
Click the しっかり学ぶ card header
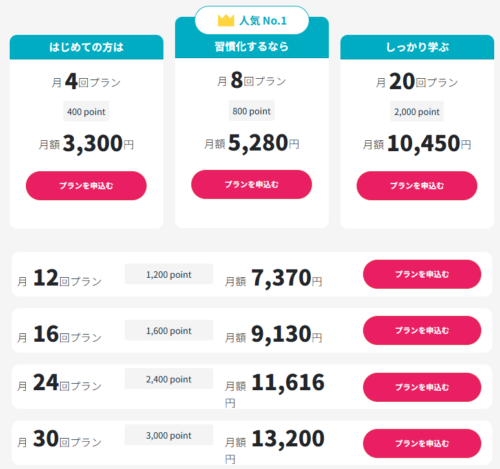[417, 47]
